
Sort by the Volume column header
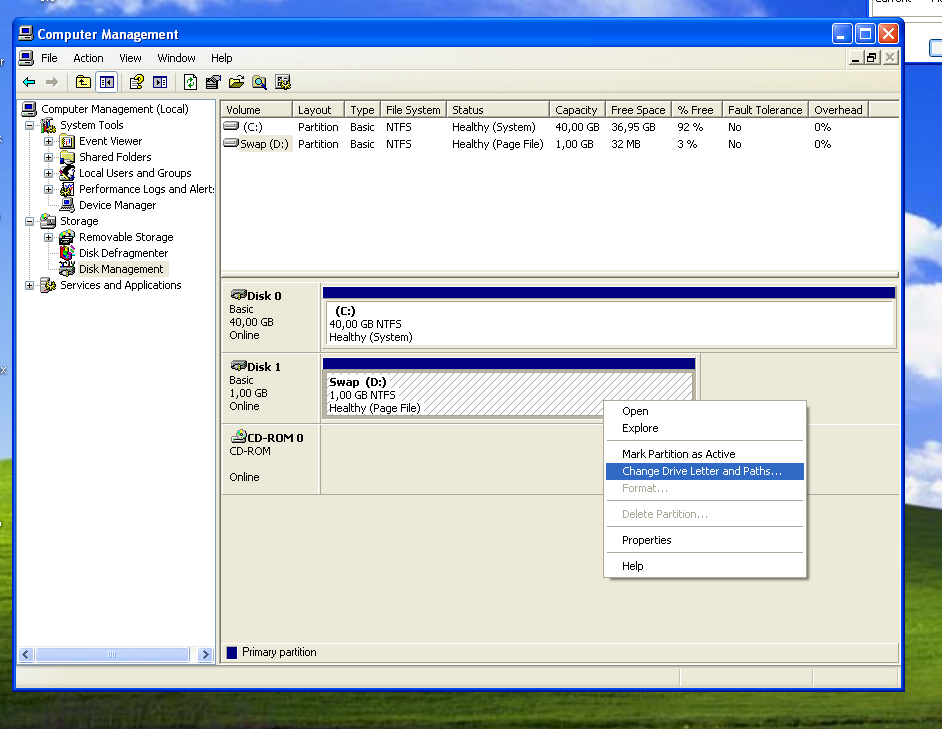click(x=257, y=110)
